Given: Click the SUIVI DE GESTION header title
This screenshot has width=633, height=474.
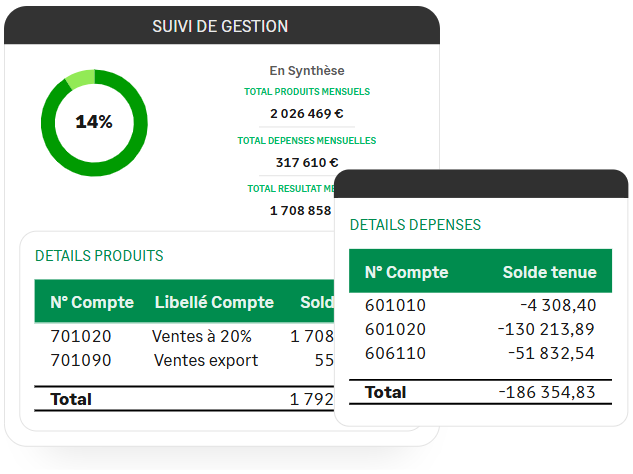Looking at the screenshot, I should 220,26.
